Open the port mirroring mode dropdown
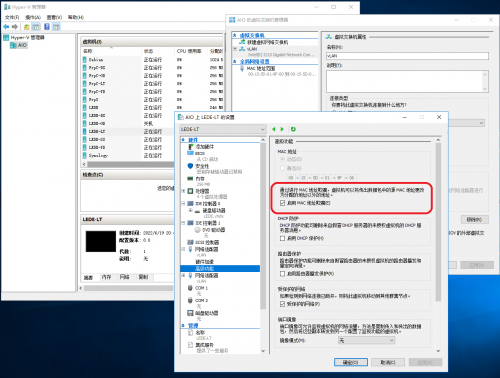This screenshot has height=378, width=500. click(366, 340)
